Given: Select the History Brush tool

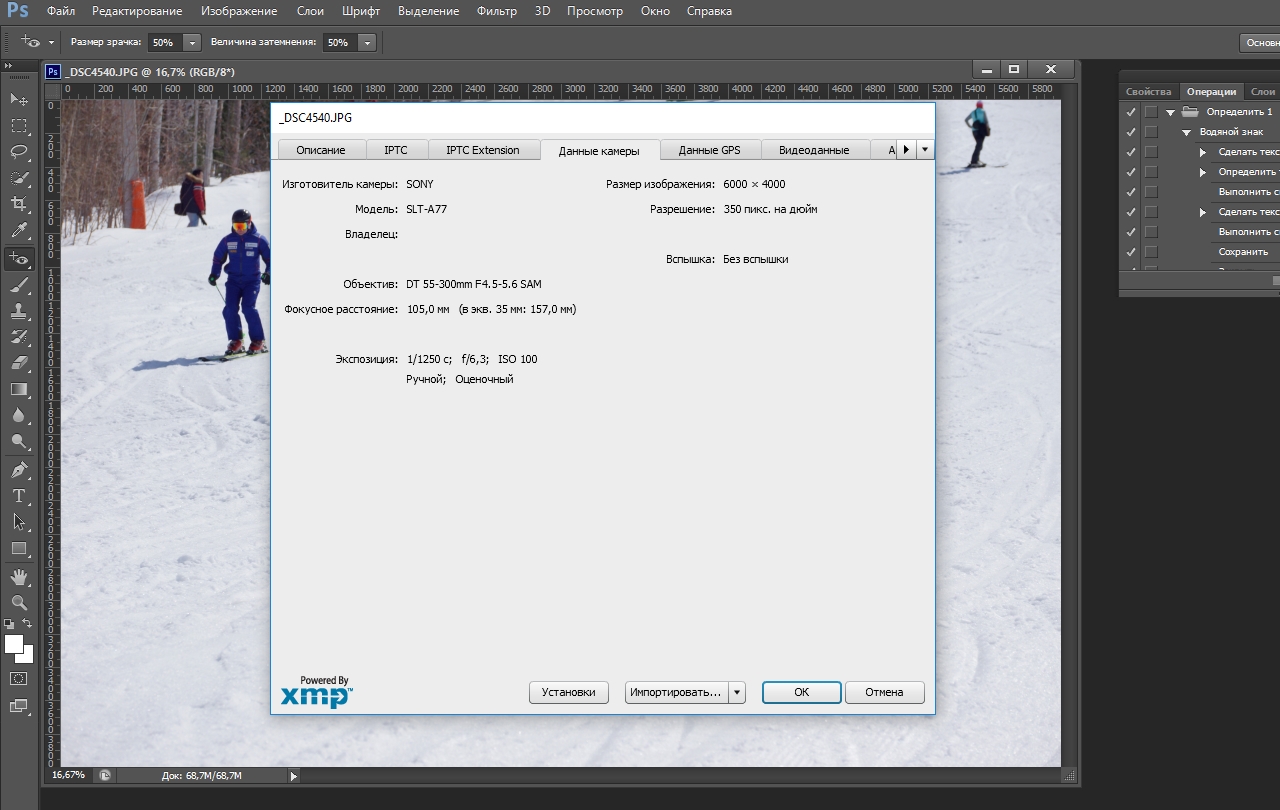Looking at the screenshot, I should (19, 337).
